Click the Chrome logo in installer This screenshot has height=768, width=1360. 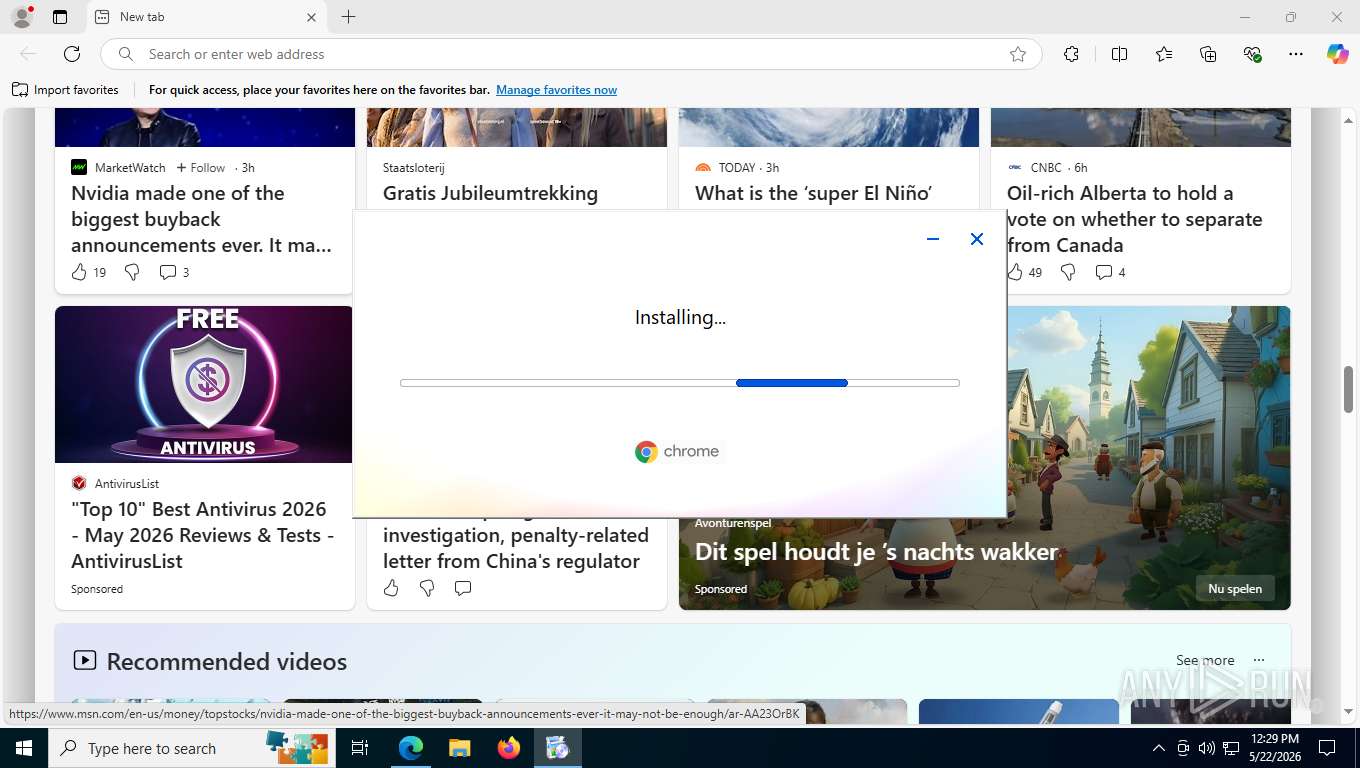point(677,452)
